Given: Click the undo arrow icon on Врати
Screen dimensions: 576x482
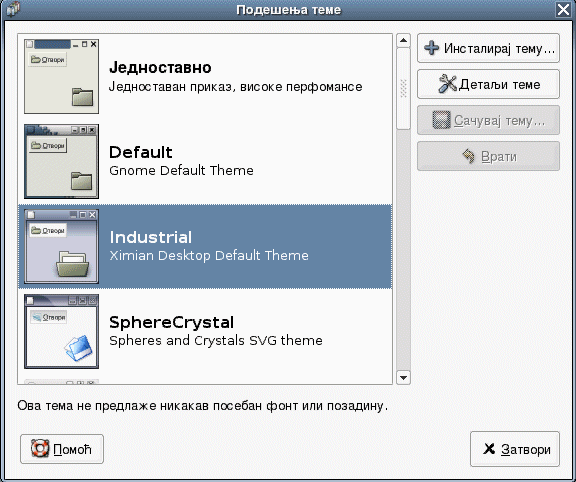Looking at the screenshot, I should pos(468,156).
